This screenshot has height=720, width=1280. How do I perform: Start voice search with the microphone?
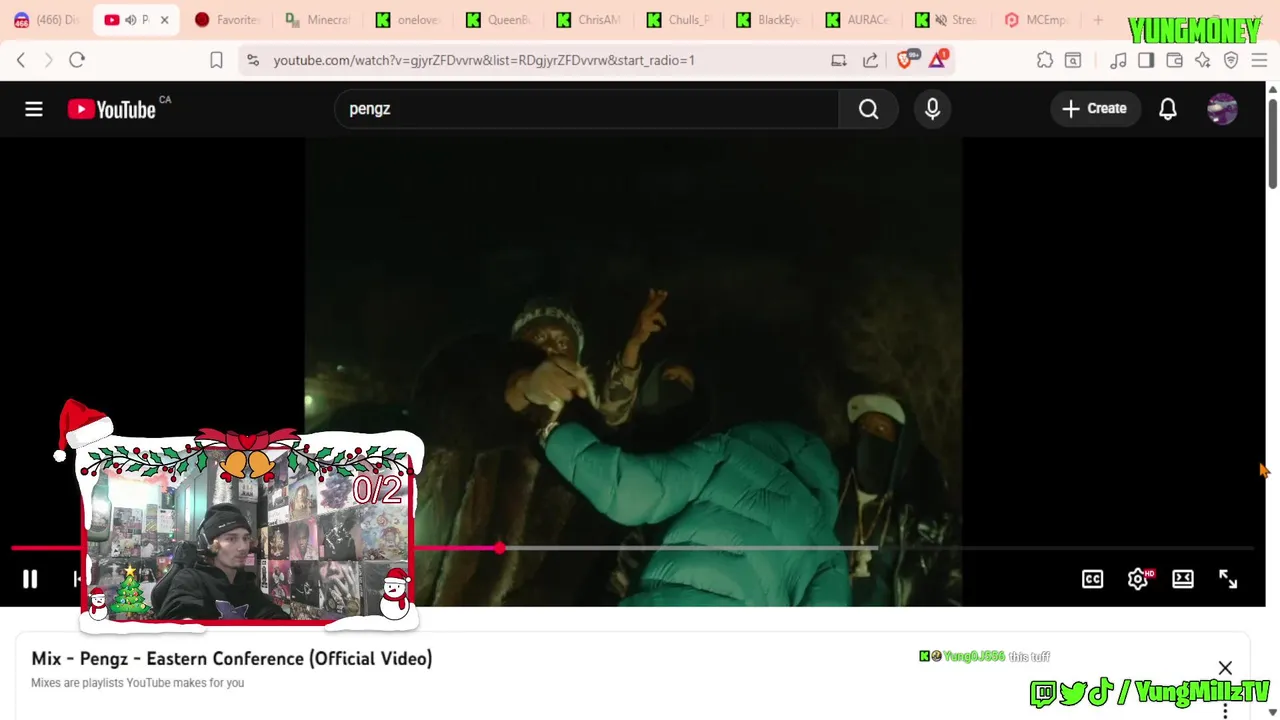coord(932,109)
